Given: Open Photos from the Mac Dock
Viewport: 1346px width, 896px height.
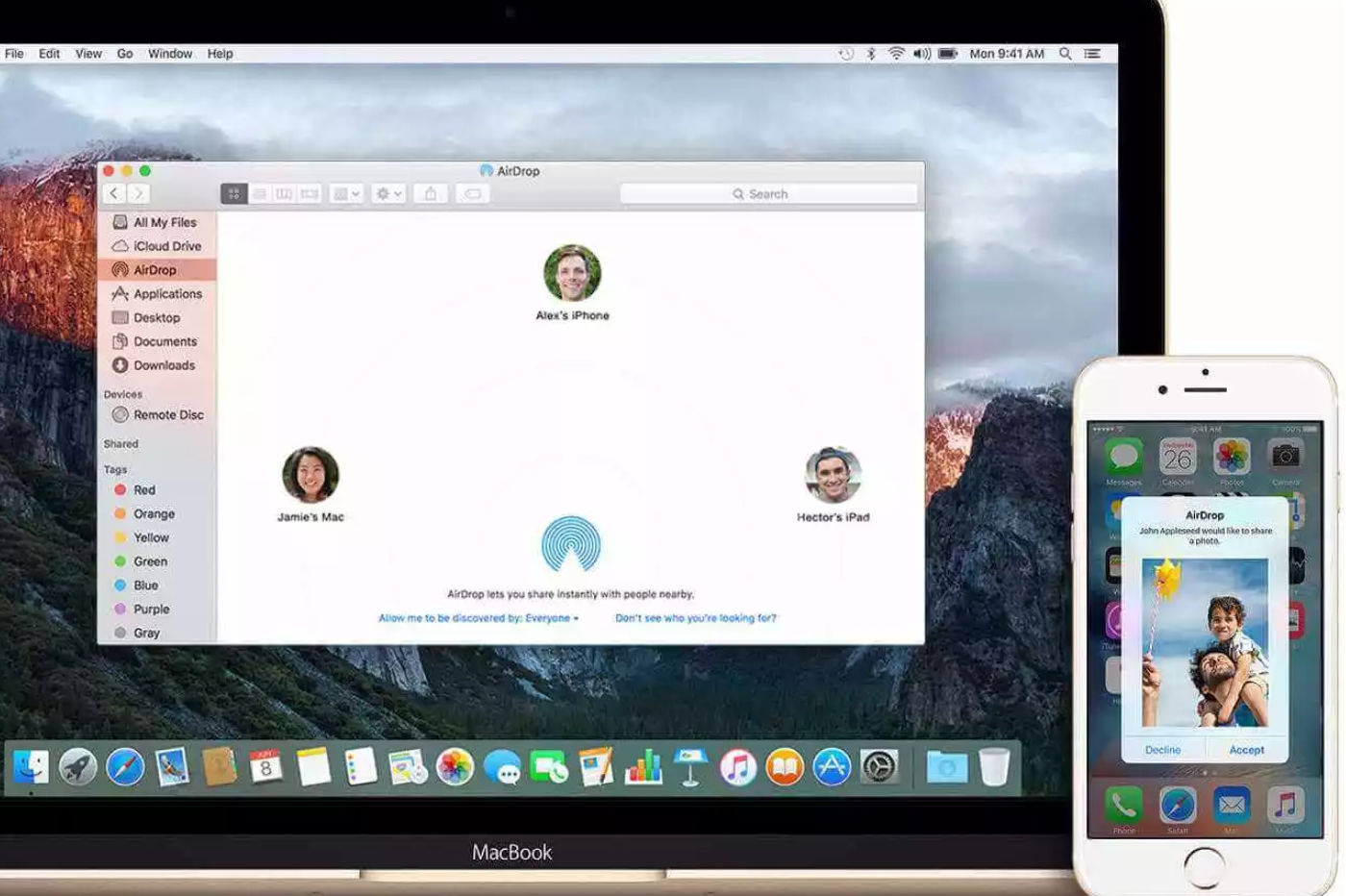Looking at the screenshot, I should point(455,767).
